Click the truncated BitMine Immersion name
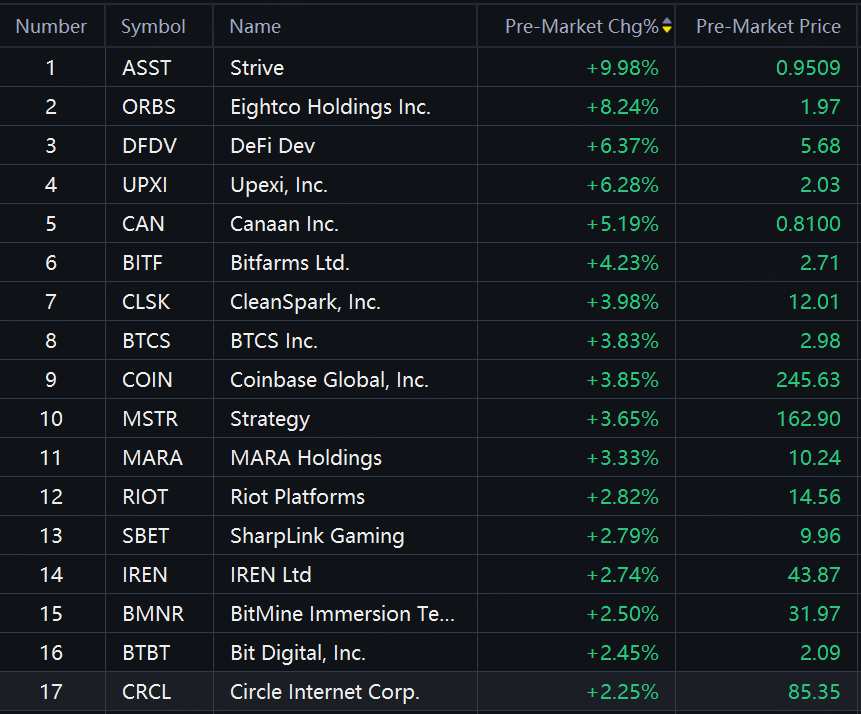The height and width of the screenshot is (714, 861). point(342,614)
